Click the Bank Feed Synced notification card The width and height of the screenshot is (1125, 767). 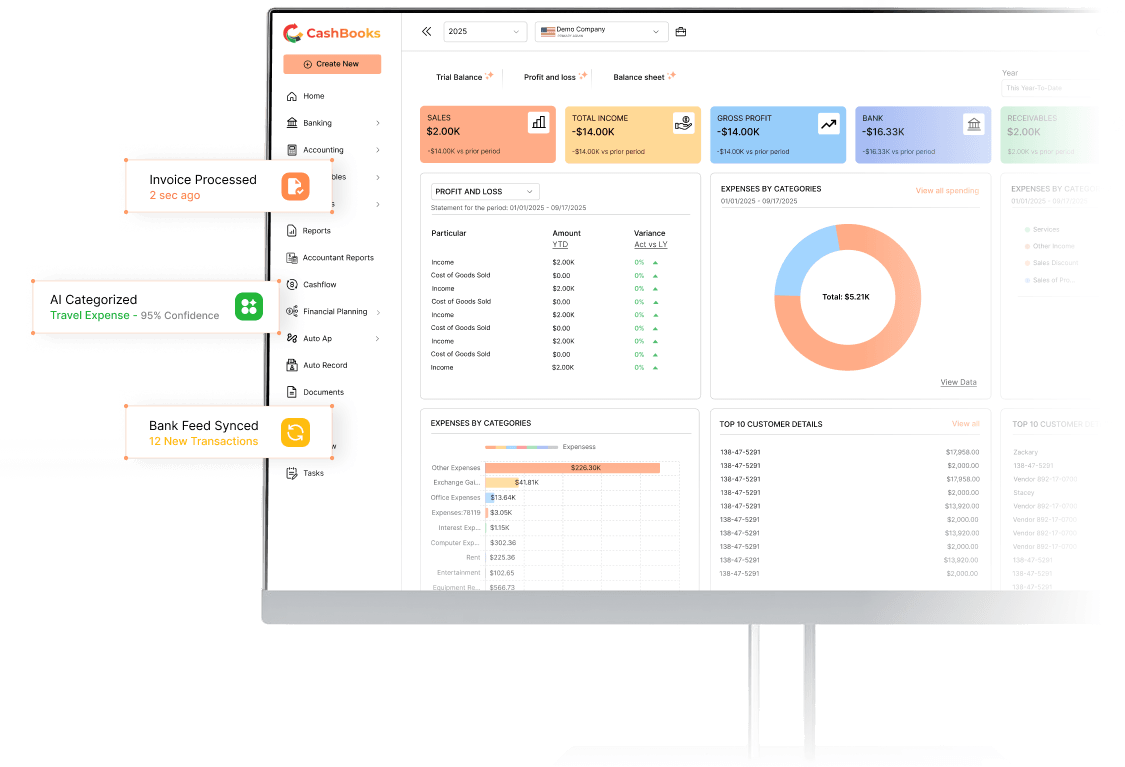coord(229,433)
